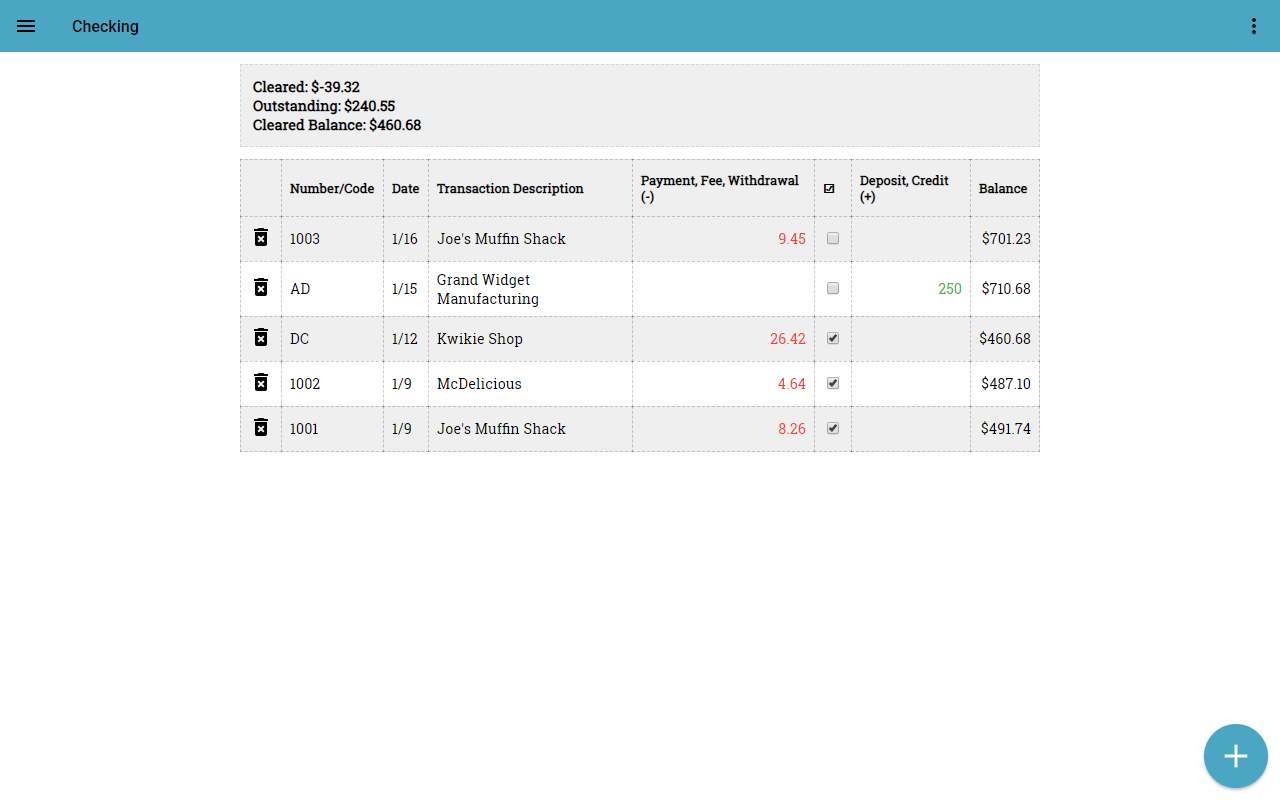Open the three-dot overflow menu
Viewport: 1280px width, 800px height.
pyautogui.click(x=1254, y=26)
